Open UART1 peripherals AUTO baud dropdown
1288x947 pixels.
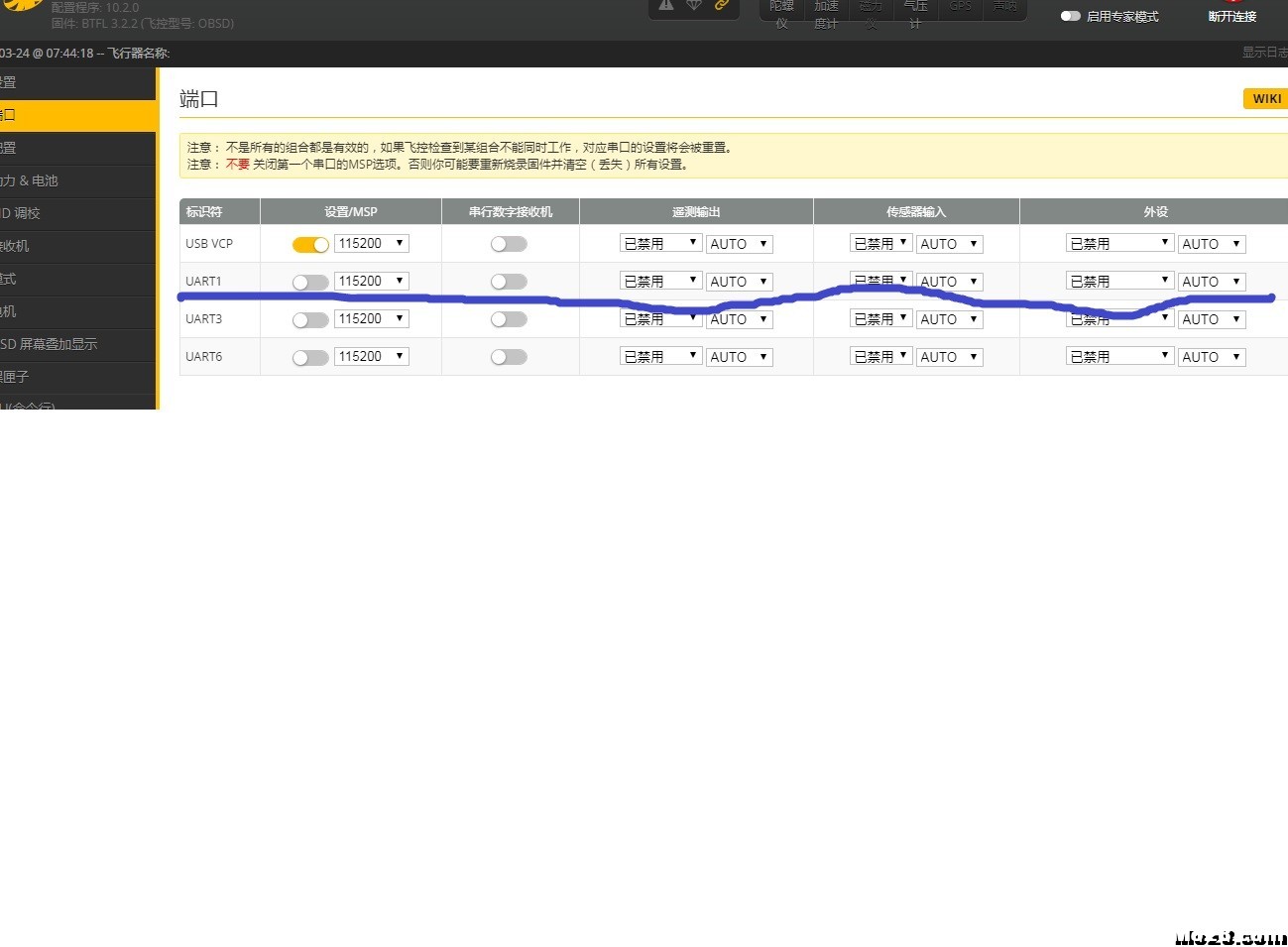click(1212, 282)
